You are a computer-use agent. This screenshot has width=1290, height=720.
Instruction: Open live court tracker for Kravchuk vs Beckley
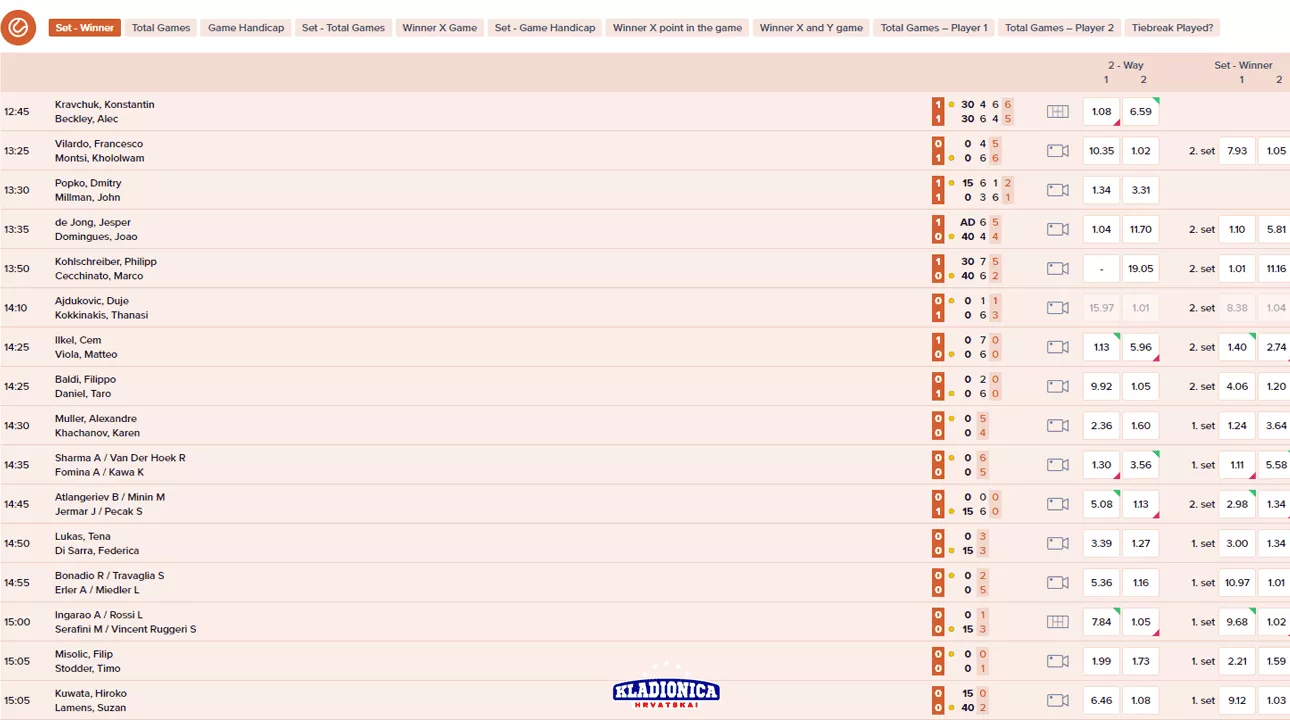[x=1057, y=112]
